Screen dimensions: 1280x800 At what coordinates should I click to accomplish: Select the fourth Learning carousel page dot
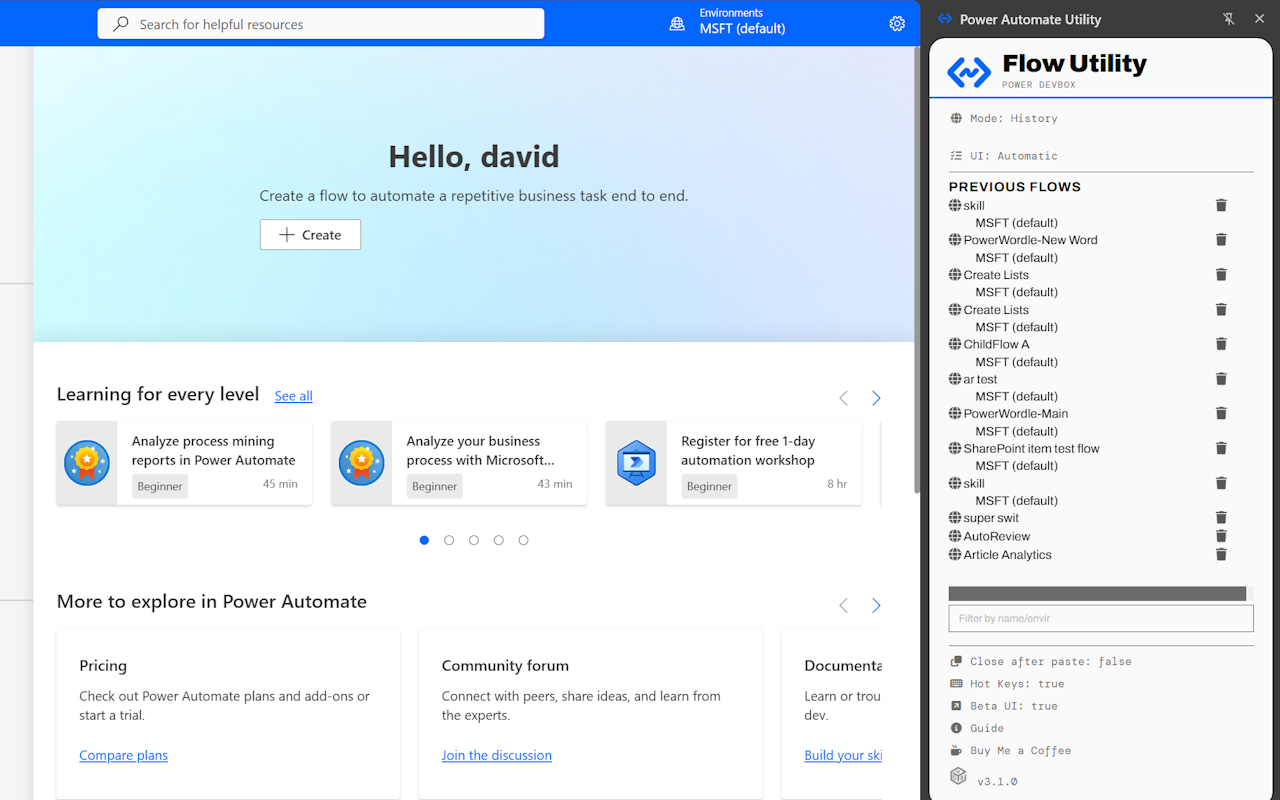point(499,540)
